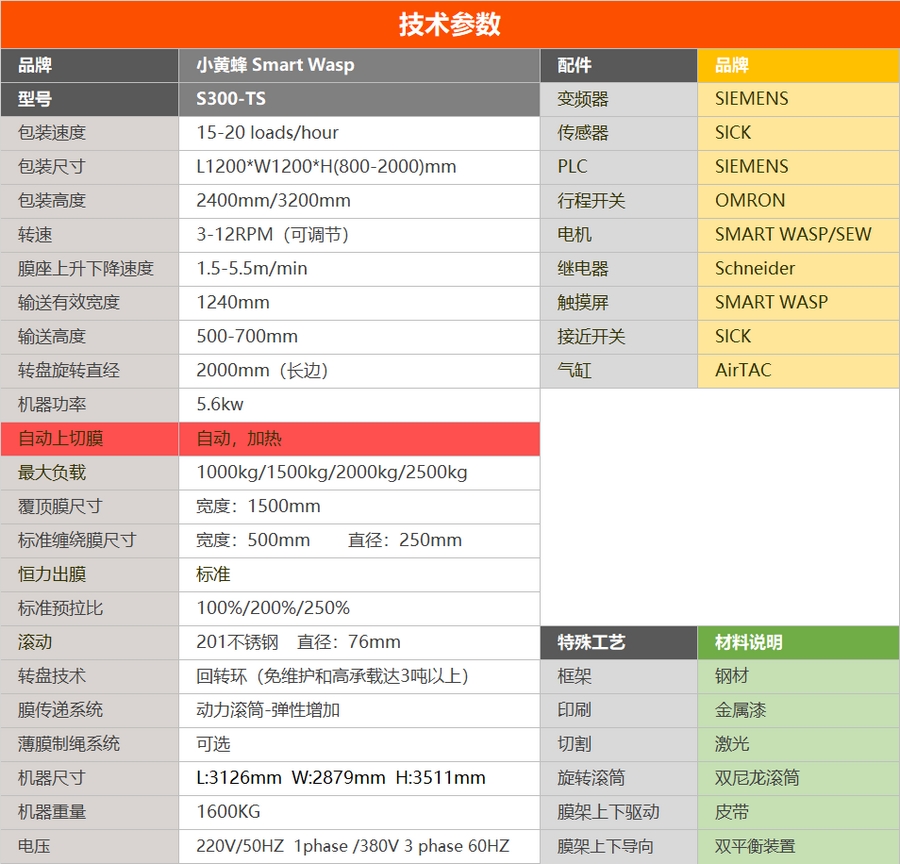Select SIEMENS in the 变频器 row
900x864 pixels.
point(798,99)
